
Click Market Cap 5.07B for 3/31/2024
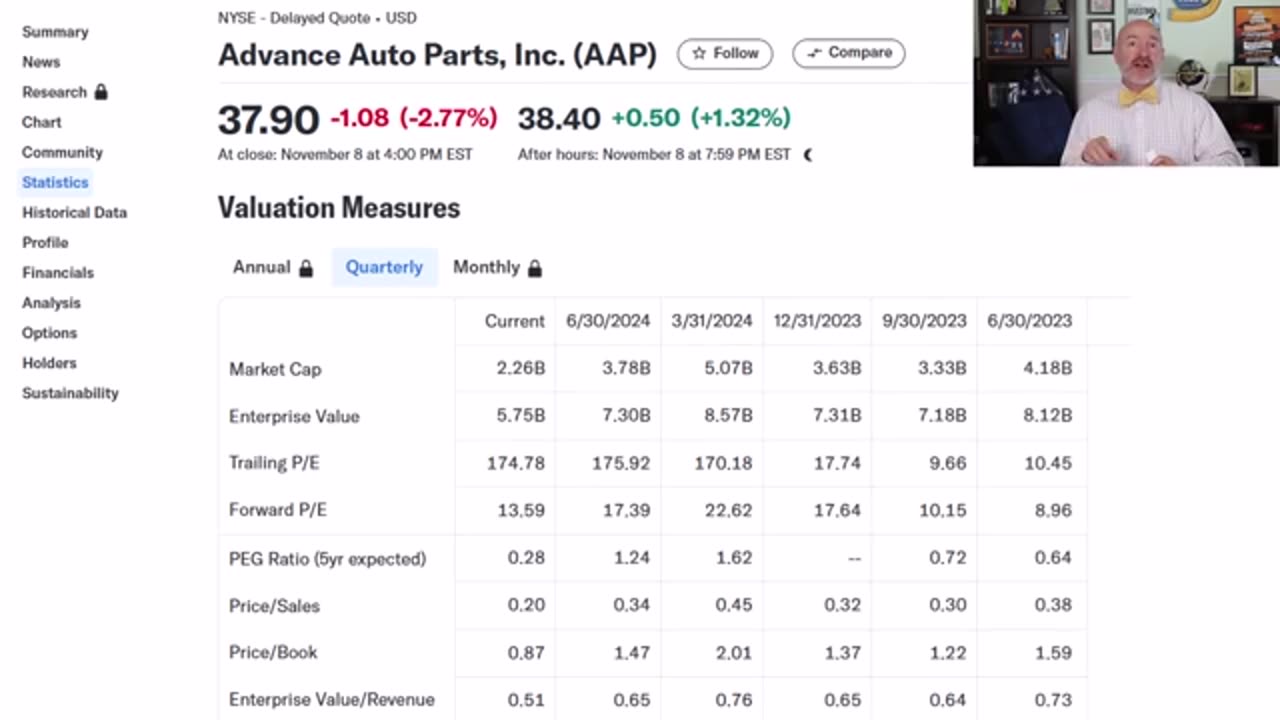(728, 368)
